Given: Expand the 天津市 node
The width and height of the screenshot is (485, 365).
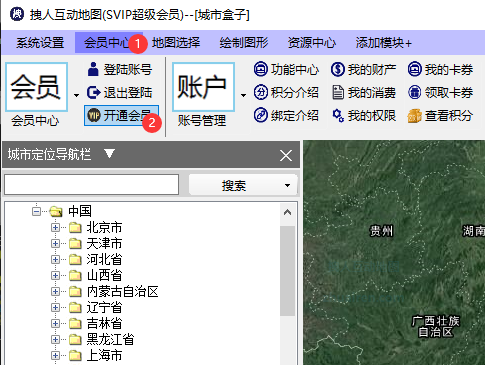Looking at the screenshot, I should (55, 243).
